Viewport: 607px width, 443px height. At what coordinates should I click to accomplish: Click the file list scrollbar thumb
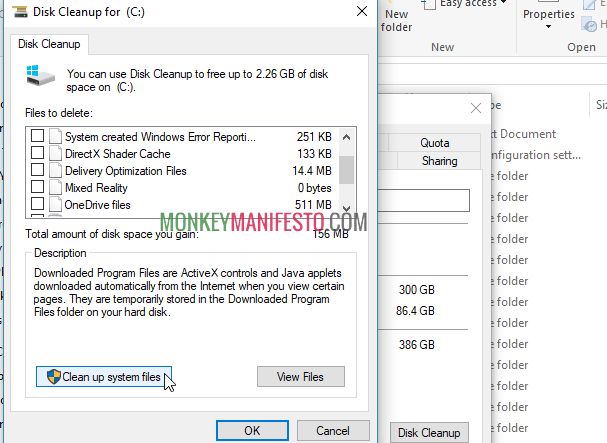click(346, 170)
